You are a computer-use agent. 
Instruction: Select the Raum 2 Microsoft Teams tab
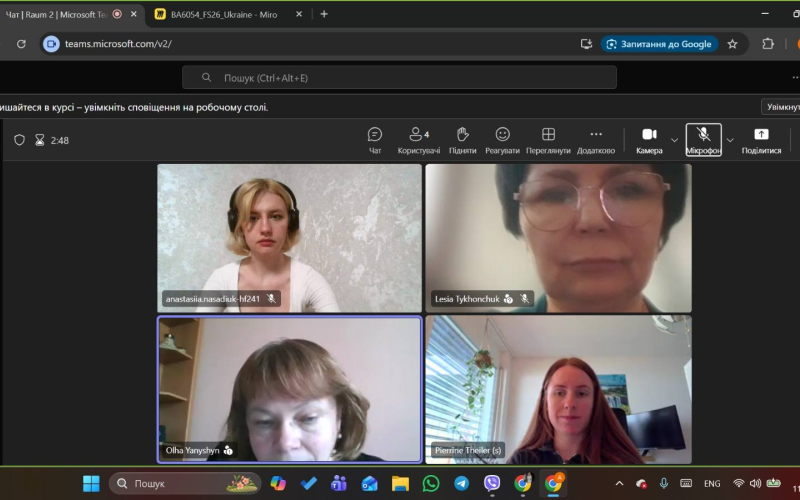pos(60,14)
